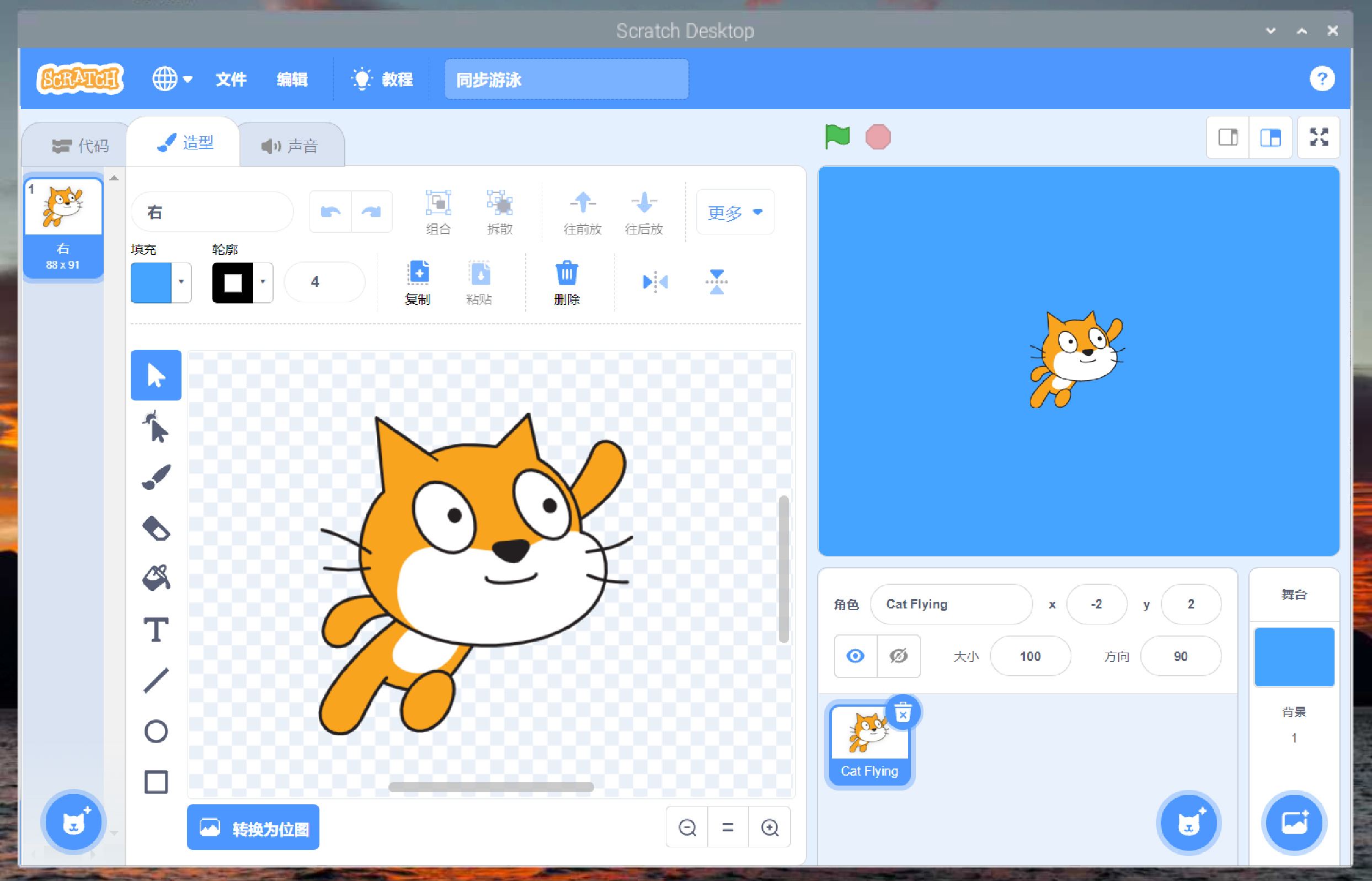Click the black outline color swatch

pyautogui.click(x=233, y=282)
